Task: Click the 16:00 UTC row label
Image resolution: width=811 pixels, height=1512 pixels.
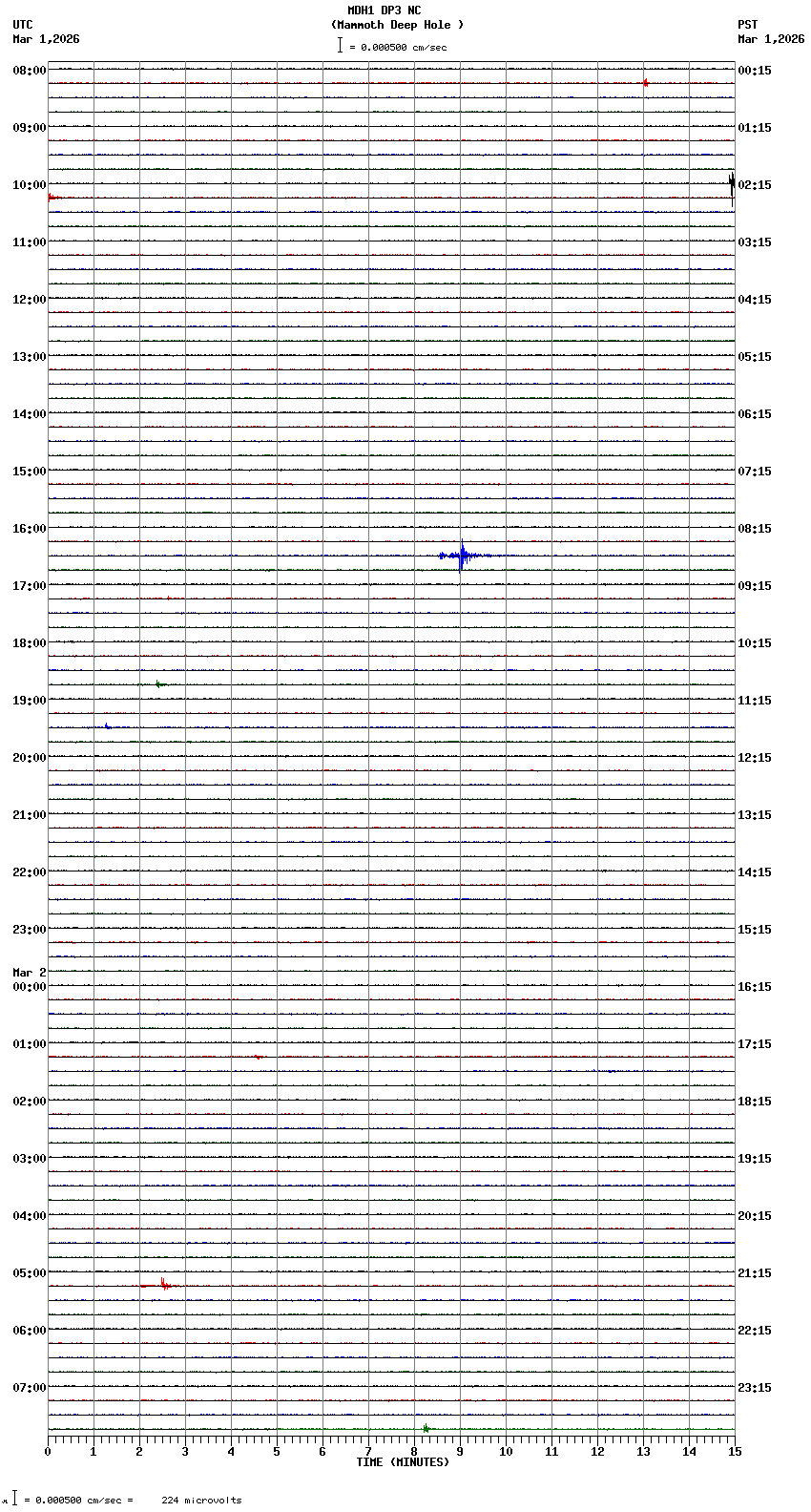Action: (29, 529)
